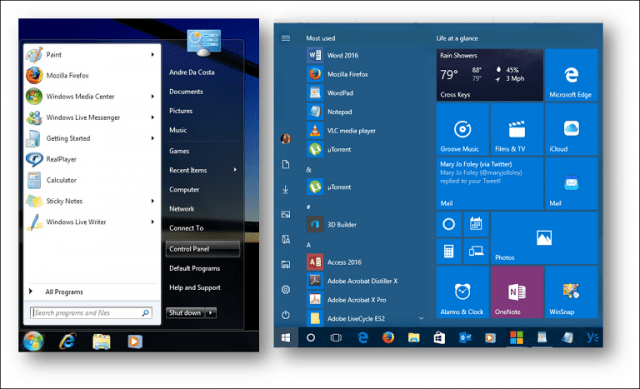Open 3D Builder app
This screenshot has width=640, height=389.
[332, 225]
